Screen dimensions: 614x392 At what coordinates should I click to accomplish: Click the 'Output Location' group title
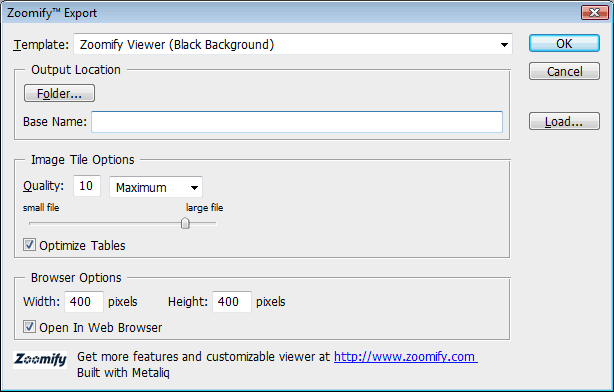(x=76, y=70)
